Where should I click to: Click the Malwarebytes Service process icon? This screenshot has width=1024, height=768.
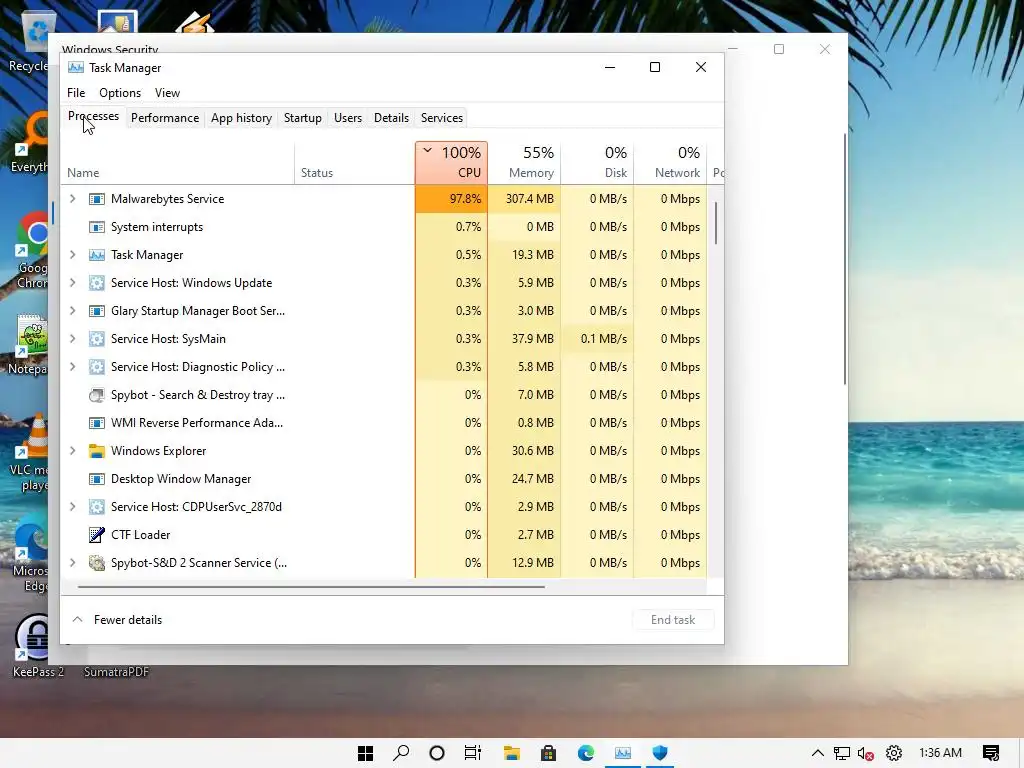(x=97, y=199)
